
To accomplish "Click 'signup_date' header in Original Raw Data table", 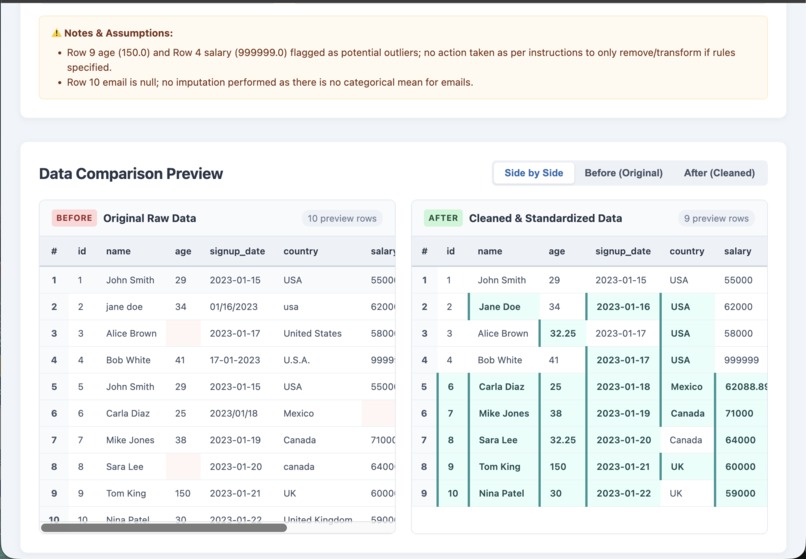I will click(237, 251).
